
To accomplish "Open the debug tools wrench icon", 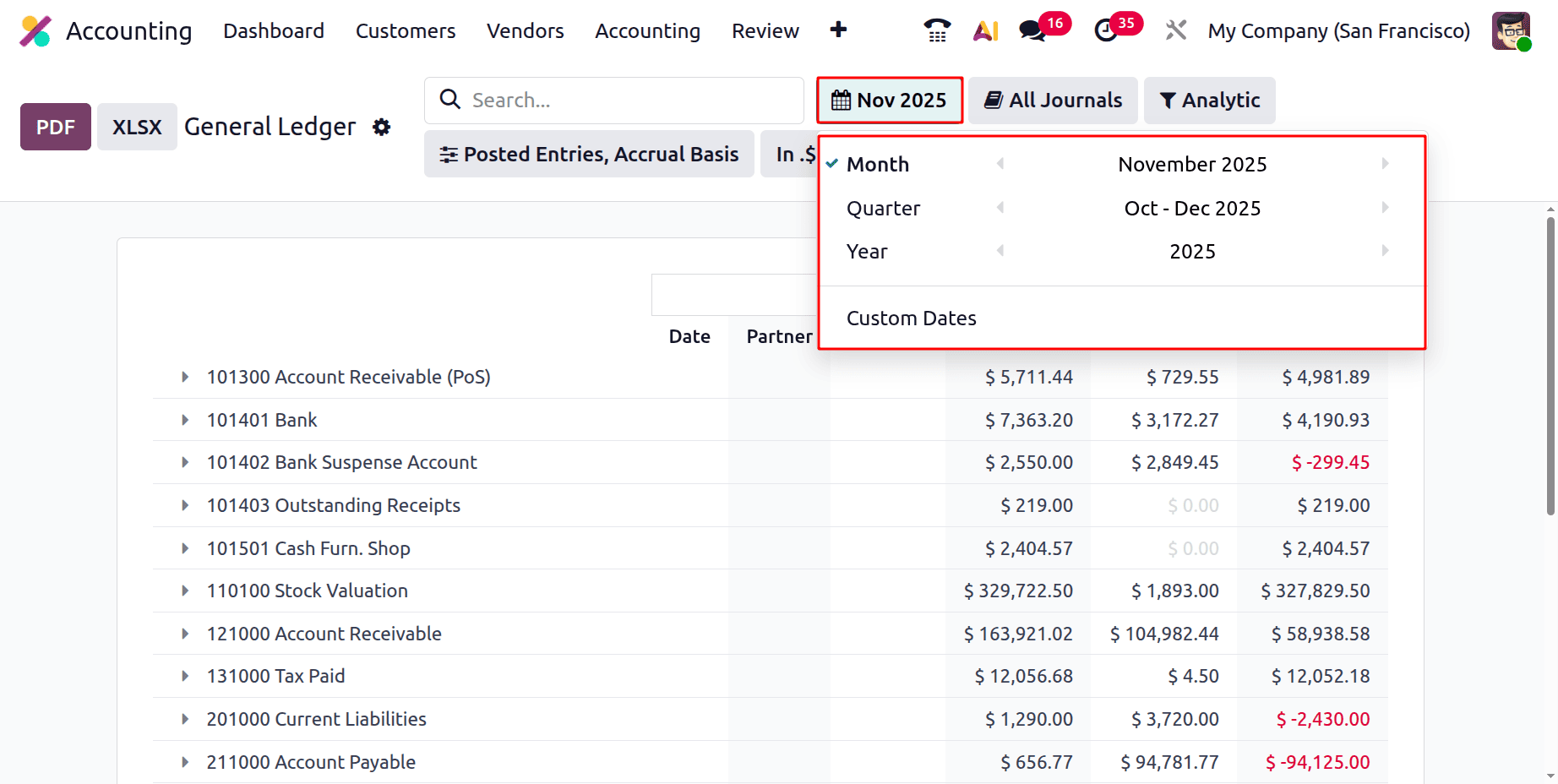I will click(1175, 30).
